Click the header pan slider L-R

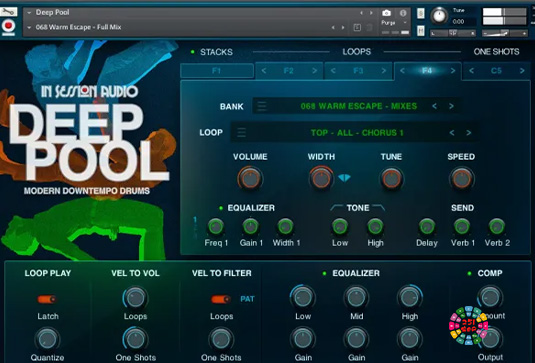click(x=453, y=33)
